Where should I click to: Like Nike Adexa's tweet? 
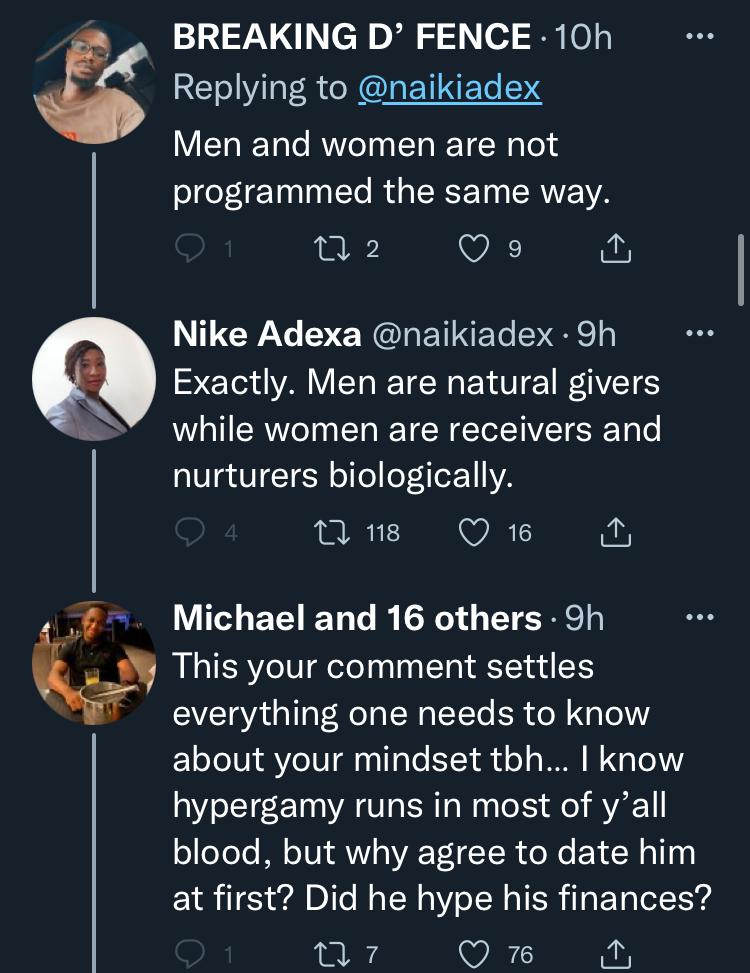click(x=474, y=533)
